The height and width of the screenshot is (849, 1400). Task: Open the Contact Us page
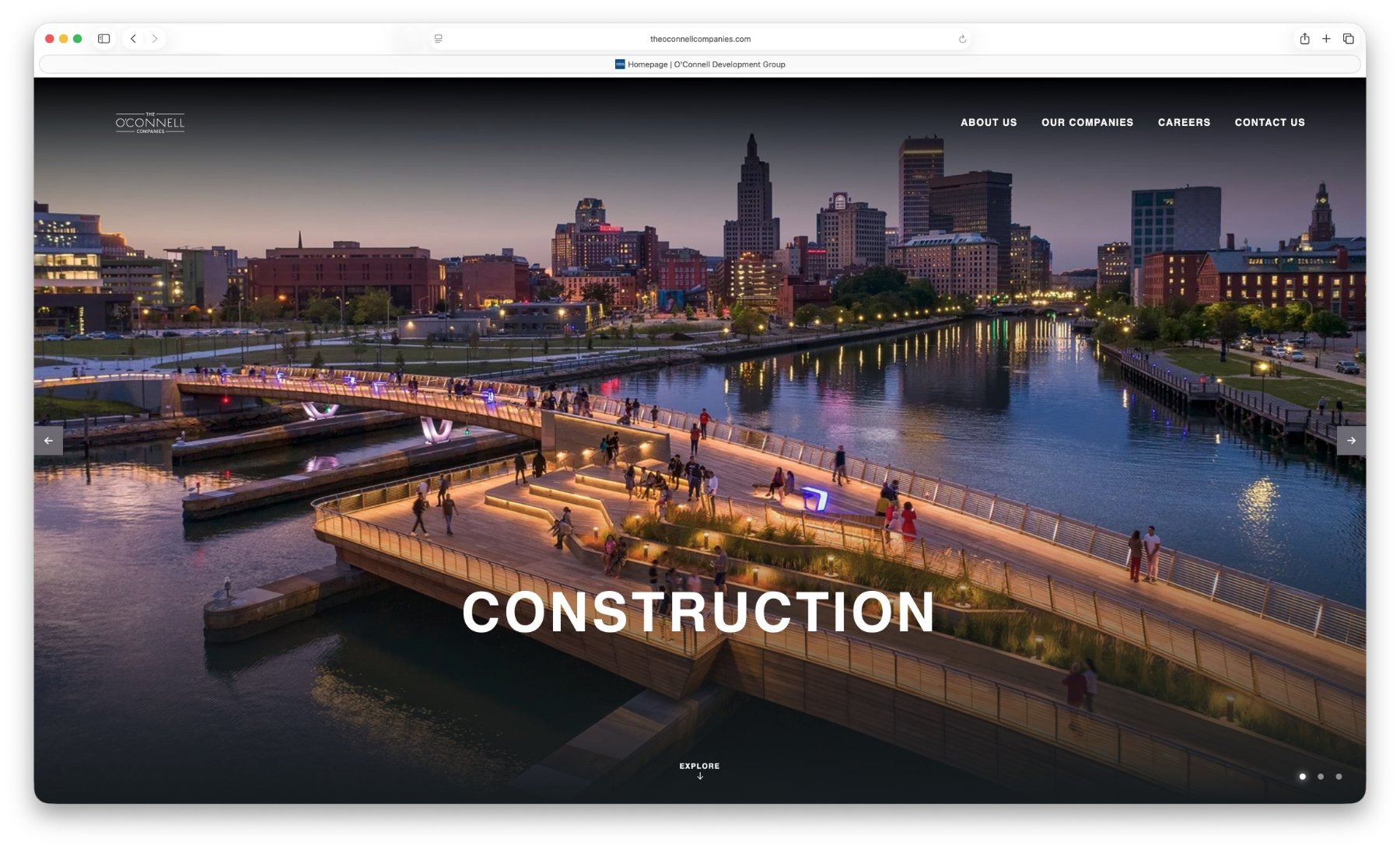(1269, 123)
